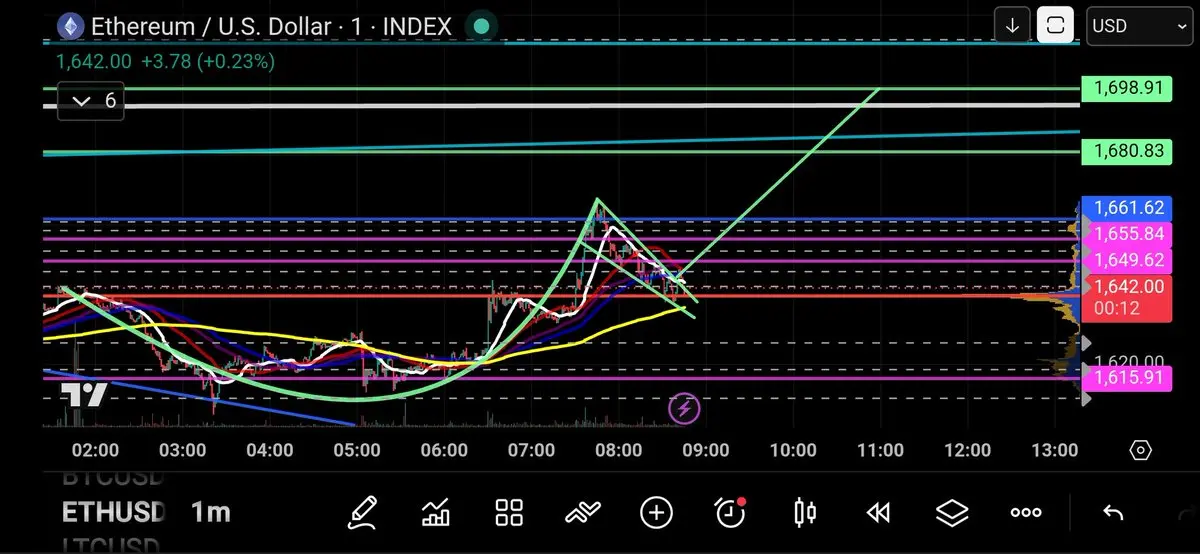
Task: Tap the 13:00 time axis label
Action: click(1054, 450)
